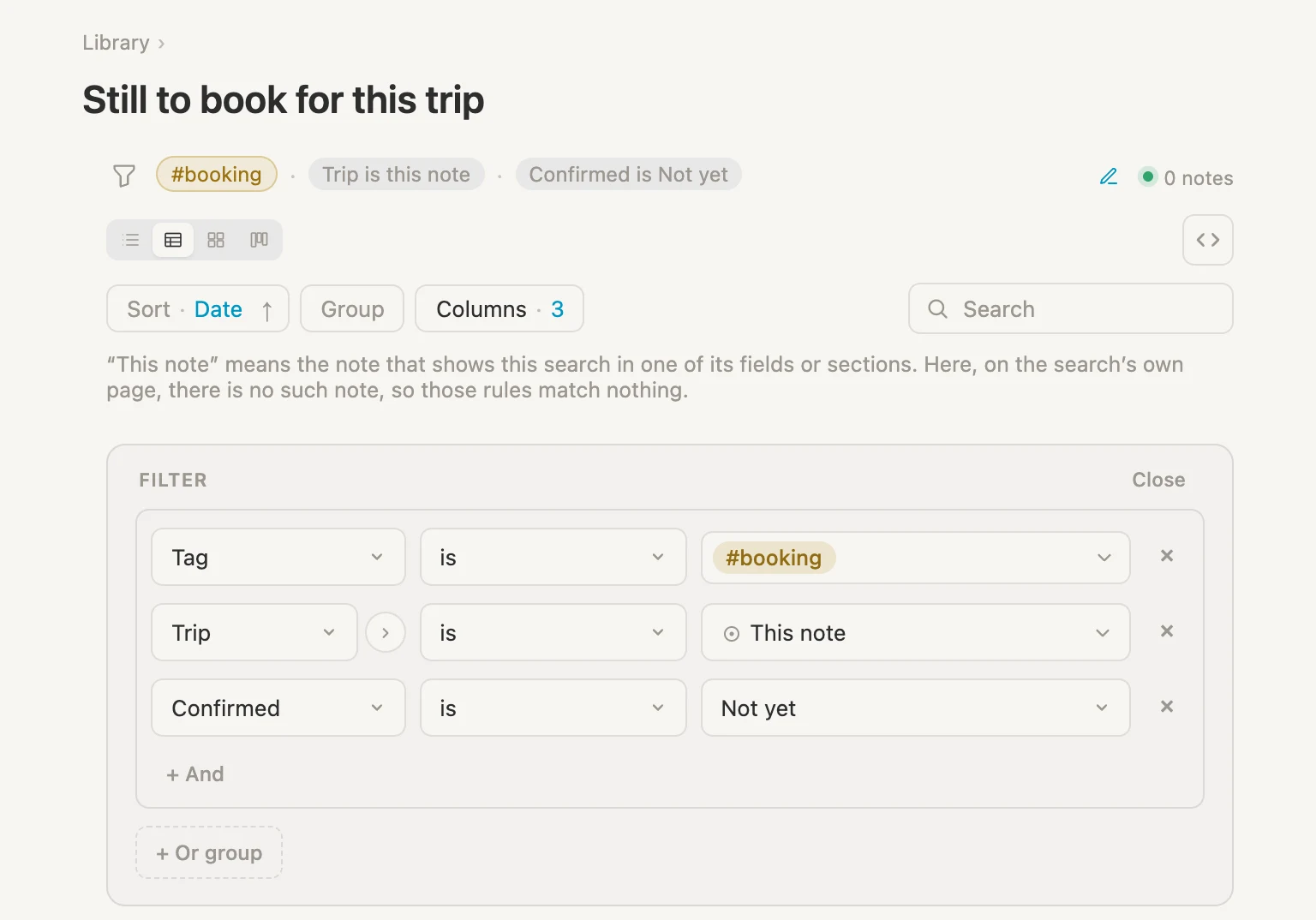
Task: Open the Confirmed field dropdown
Action: [x=278, y=708]
